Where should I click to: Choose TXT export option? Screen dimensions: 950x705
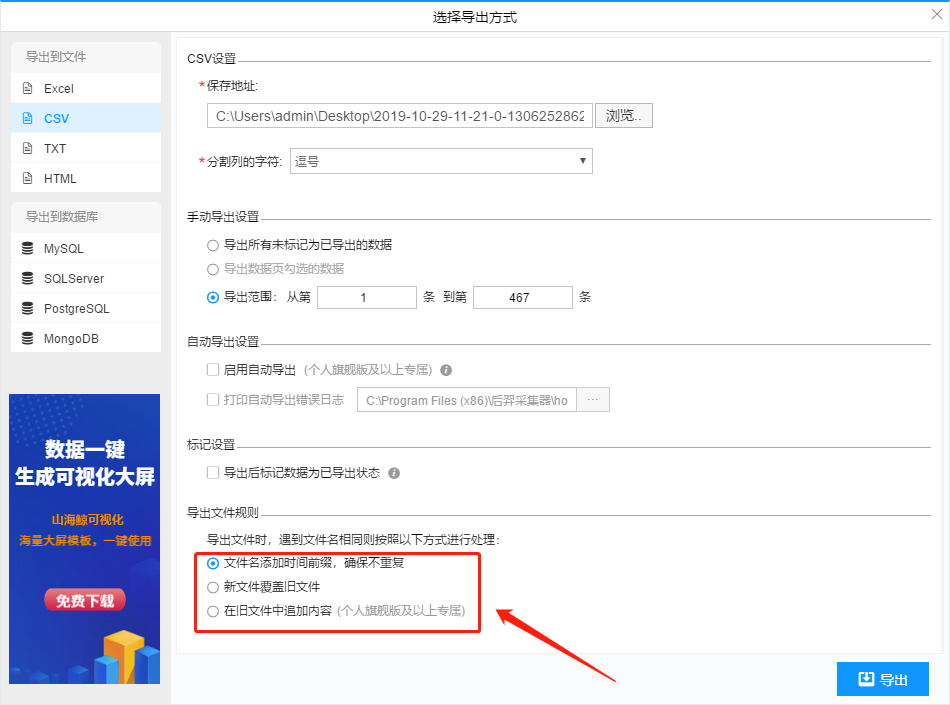click(x=86, y=148)
